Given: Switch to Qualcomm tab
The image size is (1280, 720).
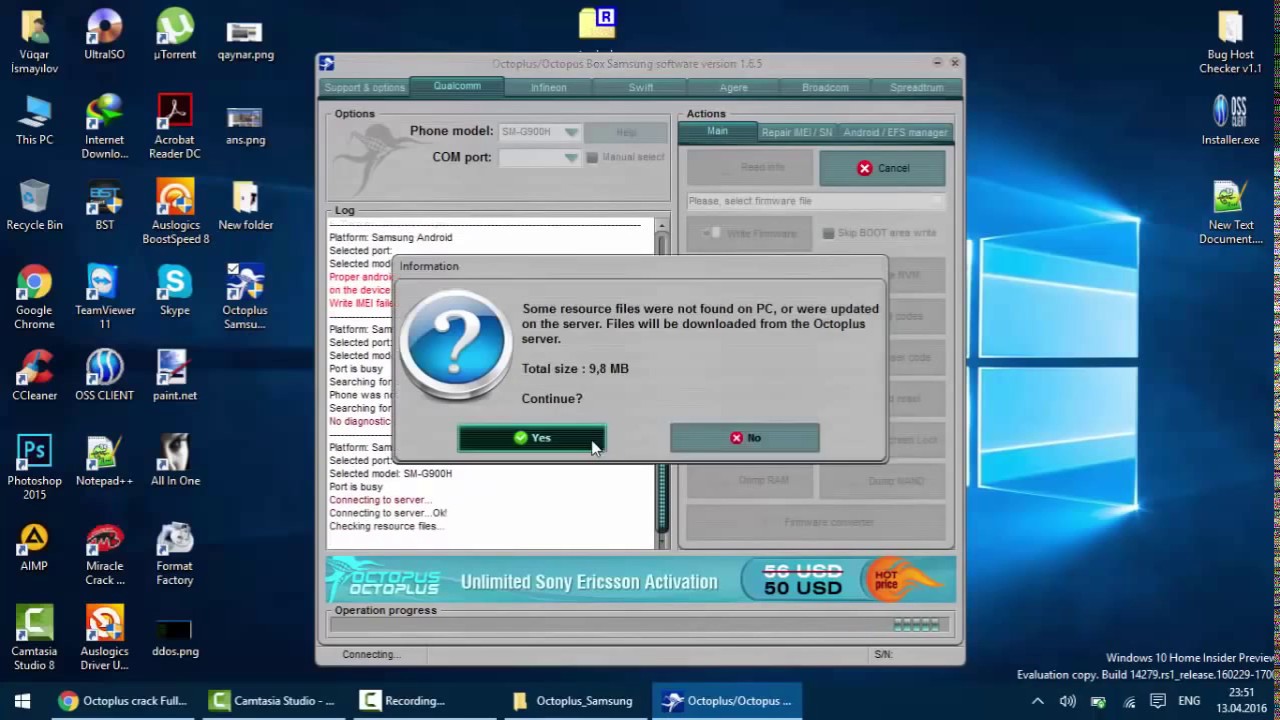Looking at the screenshot, I should pyautogui.click(x=457, y=86).
